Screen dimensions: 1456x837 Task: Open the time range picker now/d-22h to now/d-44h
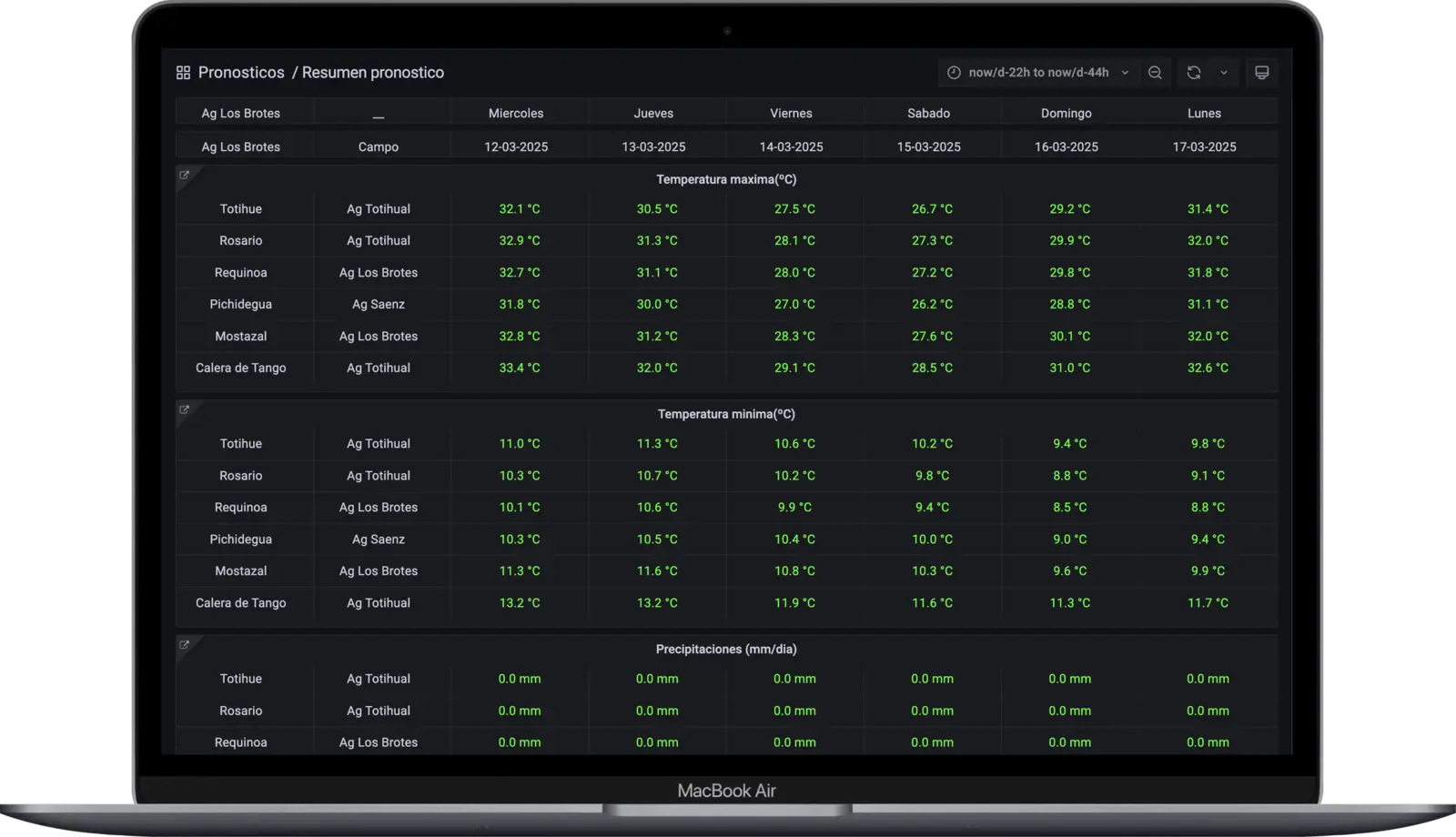[1038, 73]
